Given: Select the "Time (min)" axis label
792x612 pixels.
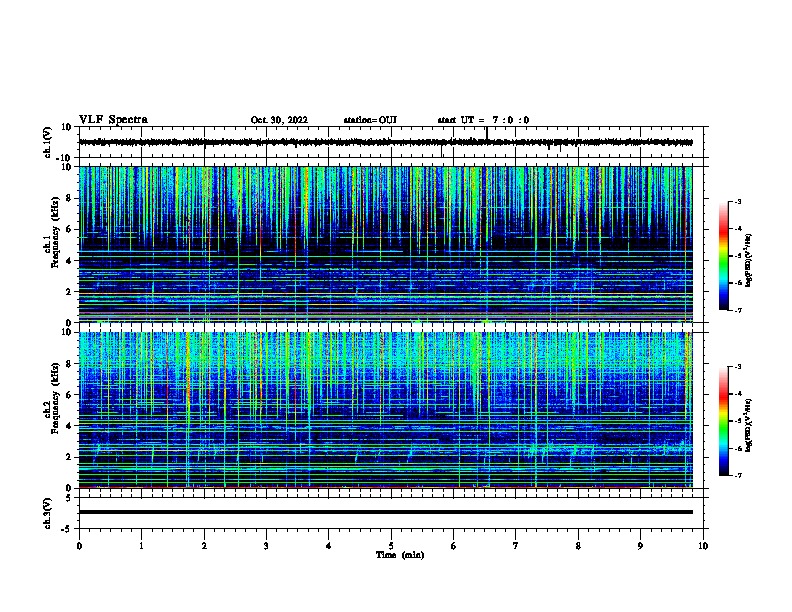Looking at the screenshot, I should (x=400, y=555).
